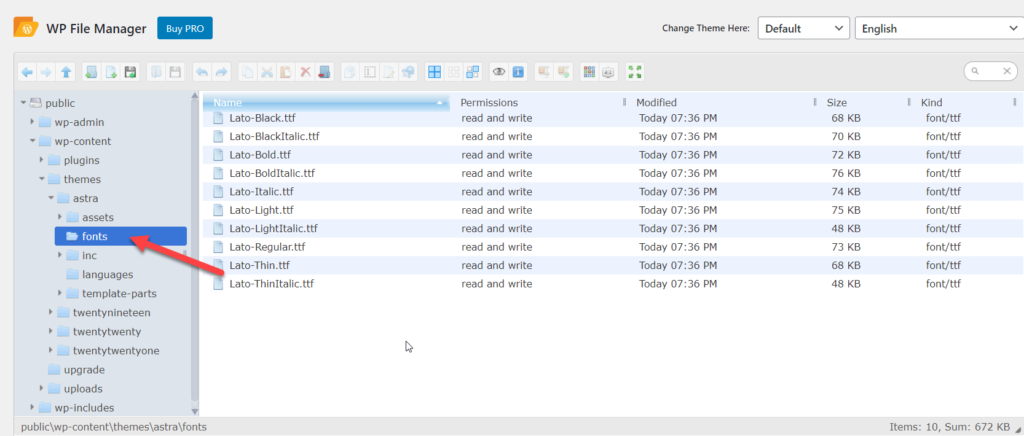1024x436 pixels.
Task: Open the Sort options icon
Action: 608,72
